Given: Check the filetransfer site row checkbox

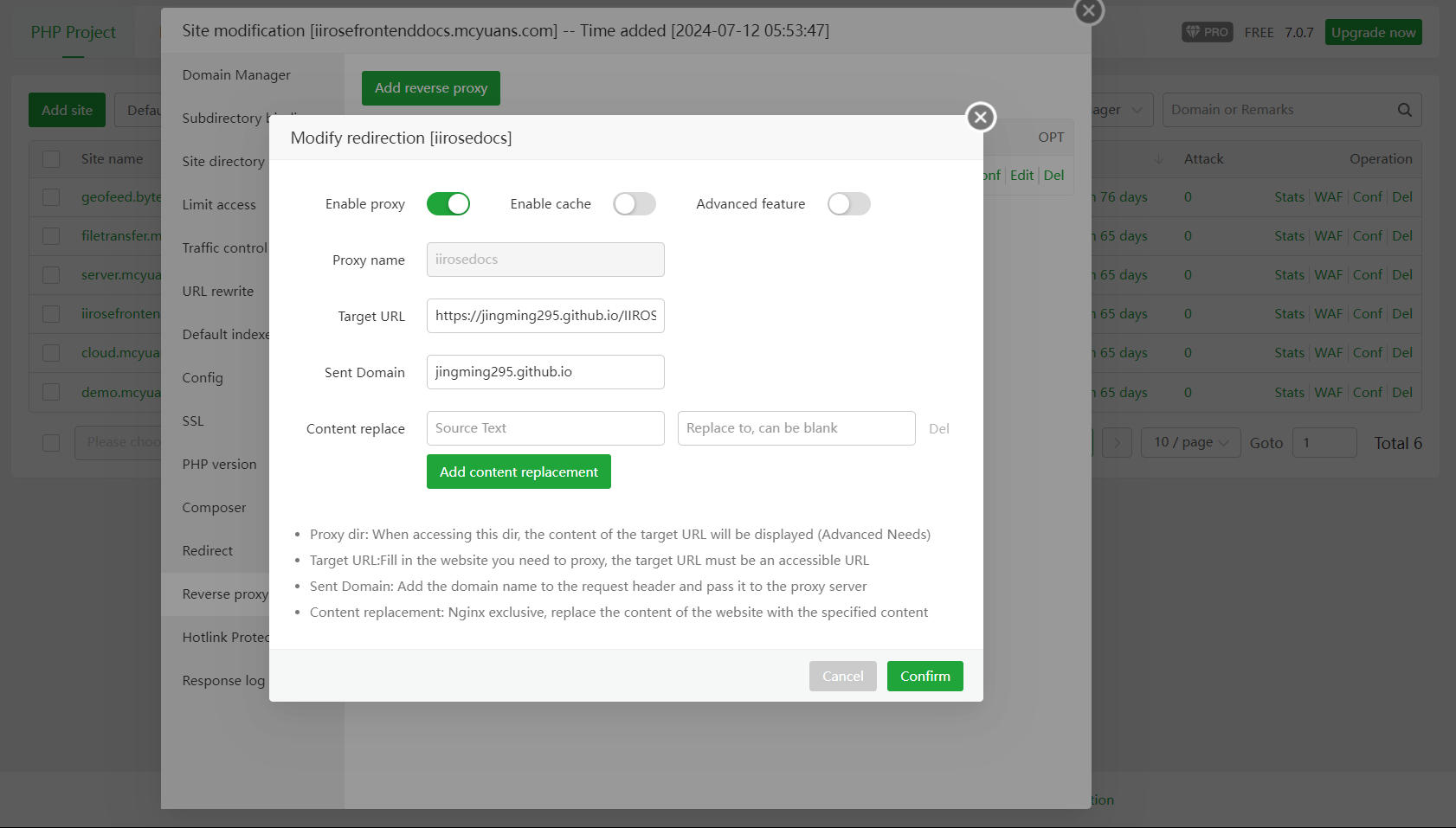Looking at the screenshot, I should (x=51, y=236).
